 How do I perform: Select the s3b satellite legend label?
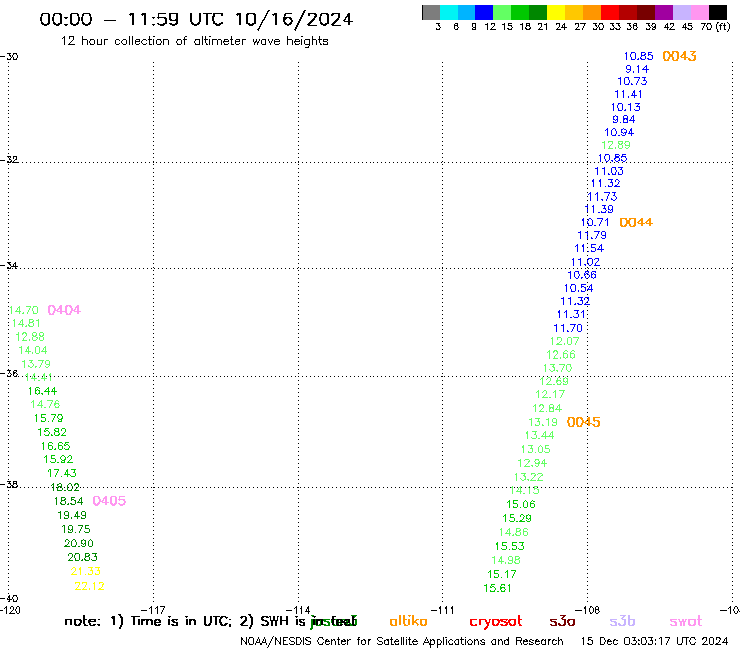coord(622,621)
